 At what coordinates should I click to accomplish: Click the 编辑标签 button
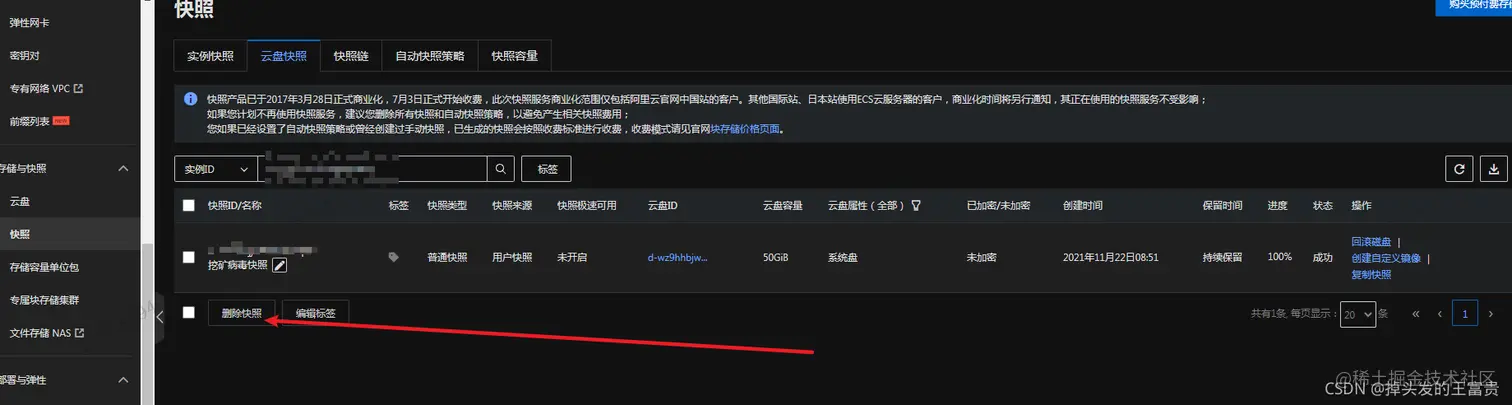(x=316, y=313)
